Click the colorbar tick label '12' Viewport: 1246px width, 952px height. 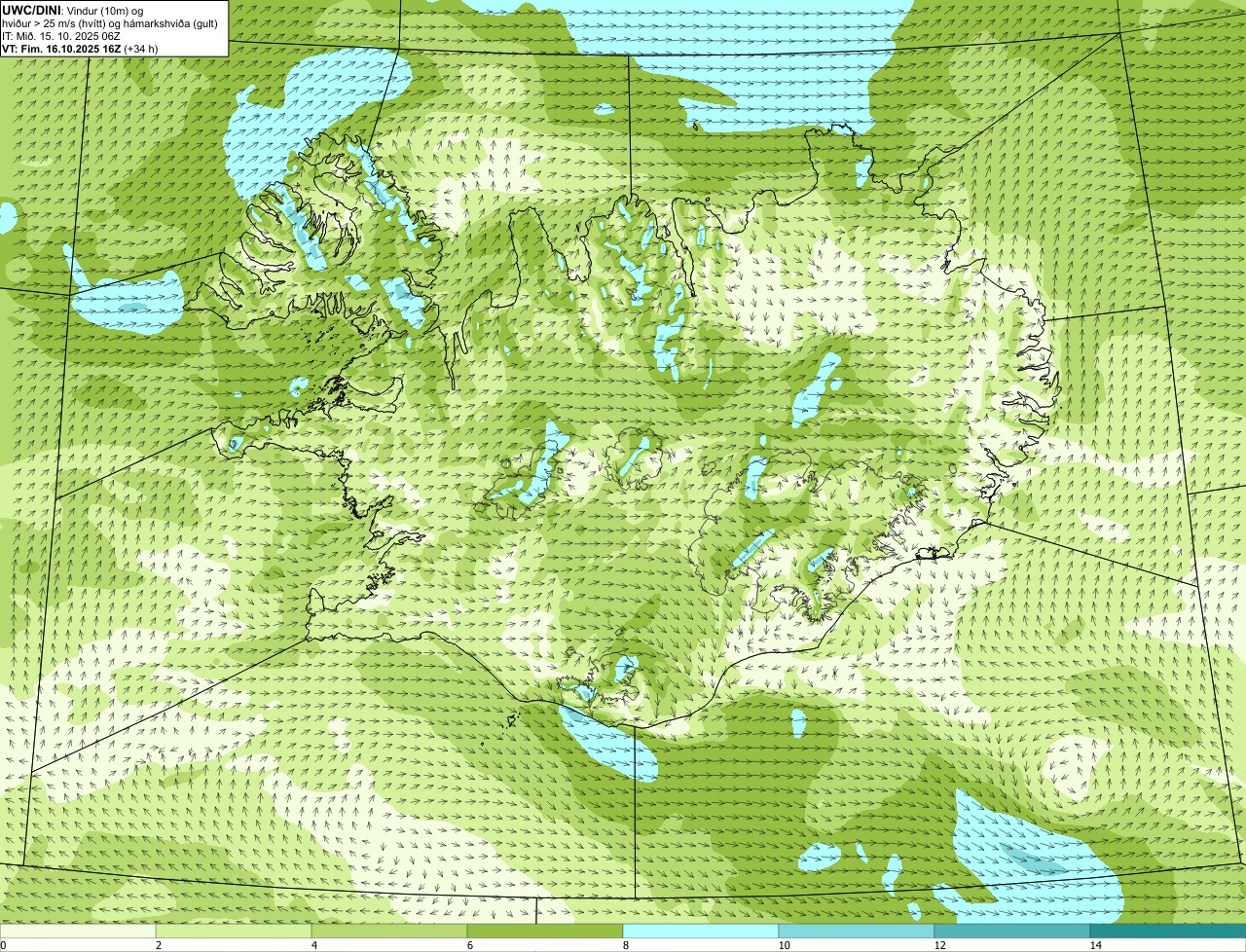point(939,945)
